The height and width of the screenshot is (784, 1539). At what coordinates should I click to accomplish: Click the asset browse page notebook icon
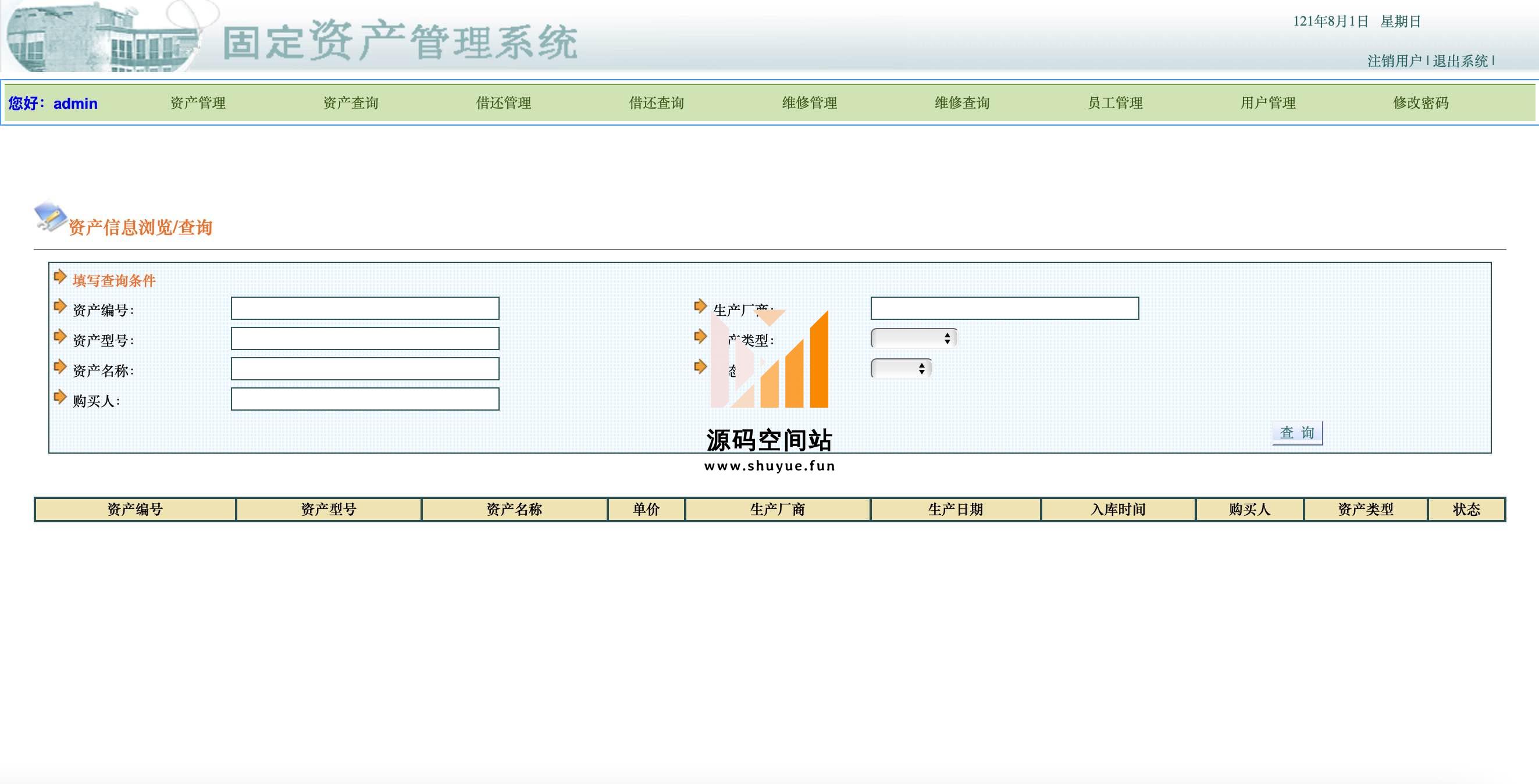(49, 216)
